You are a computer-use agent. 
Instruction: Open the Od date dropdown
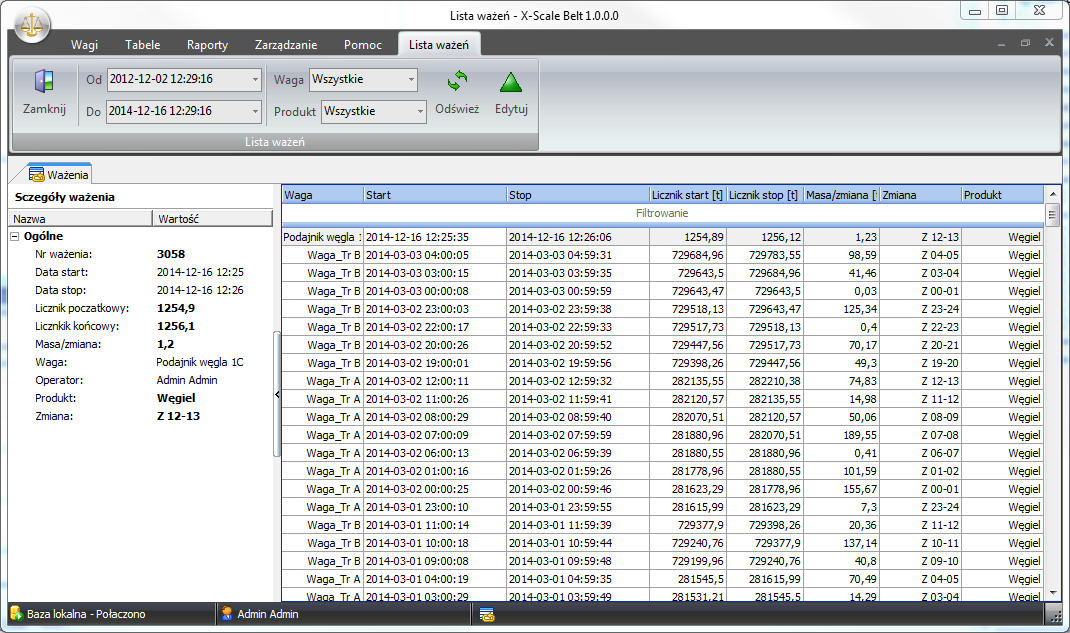(x=255, y=79)
